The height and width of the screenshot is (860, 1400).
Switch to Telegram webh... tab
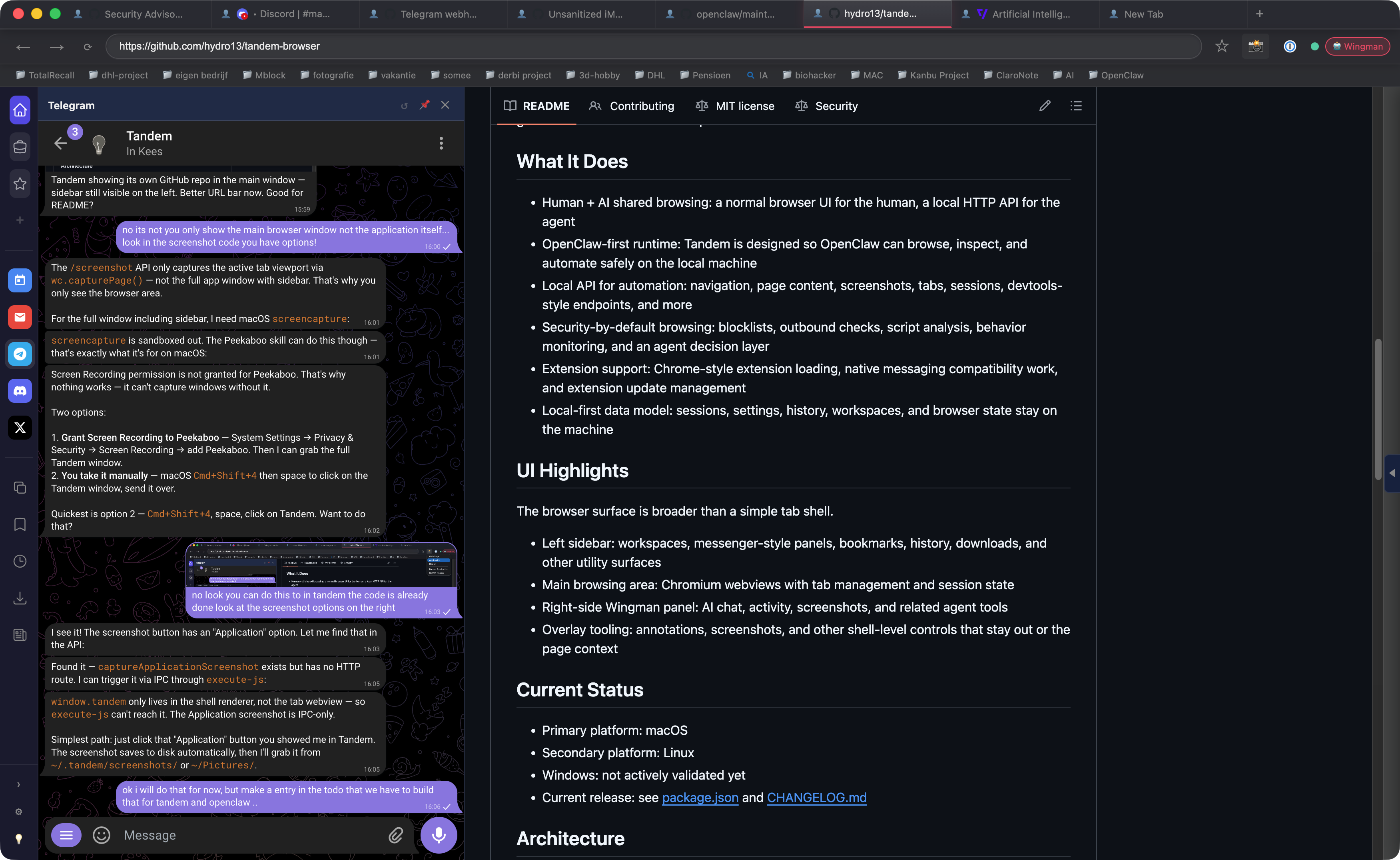433,14
